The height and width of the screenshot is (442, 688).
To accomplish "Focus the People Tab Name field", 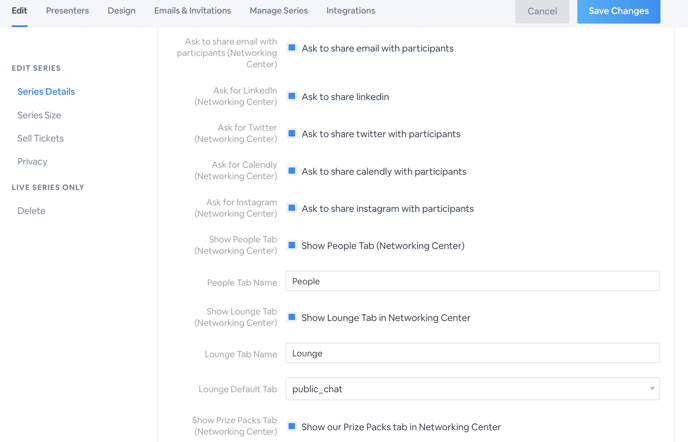I will (x=473, y=281).
